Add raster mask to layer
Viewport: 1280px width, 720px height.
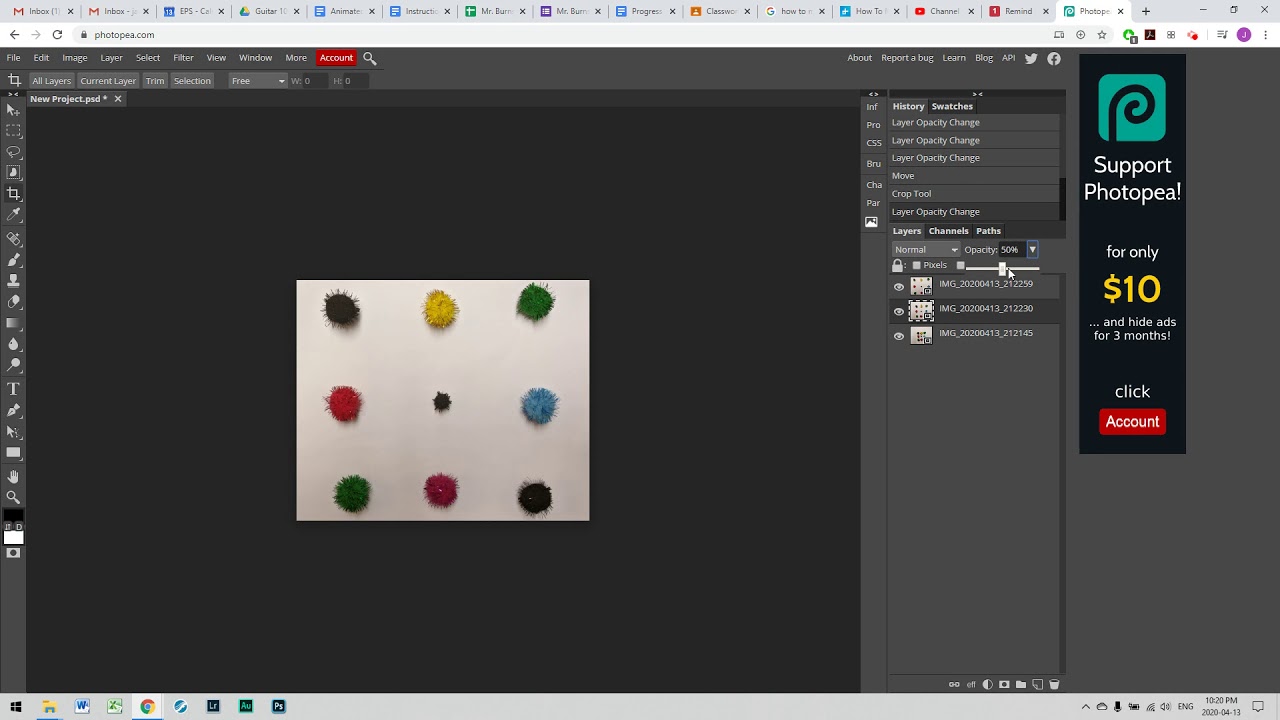pyautogui.click(x=1004, y=685)
